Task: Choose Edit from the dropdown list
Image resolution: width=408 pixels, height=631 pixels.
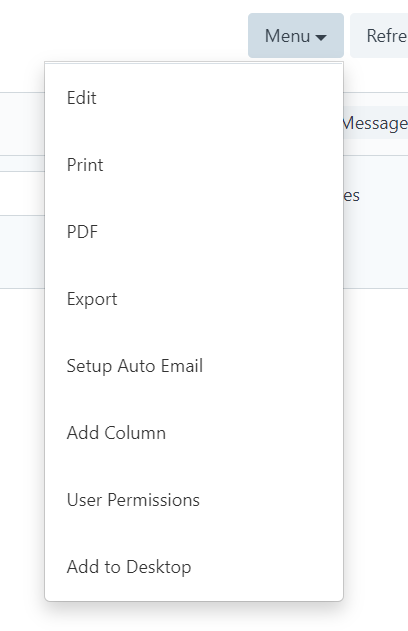Action: [x=194, y=98]
